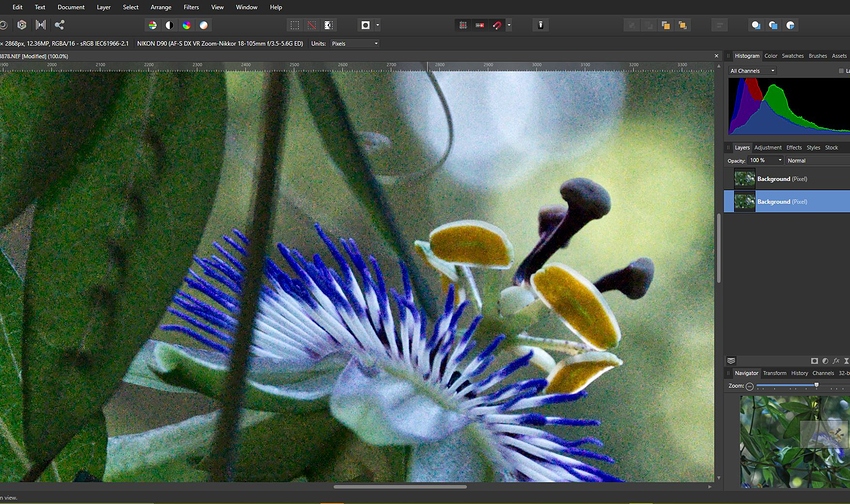Toggle the snapping magnet icon
Screen dimensions: 850x504
click(x=496, y=25)
